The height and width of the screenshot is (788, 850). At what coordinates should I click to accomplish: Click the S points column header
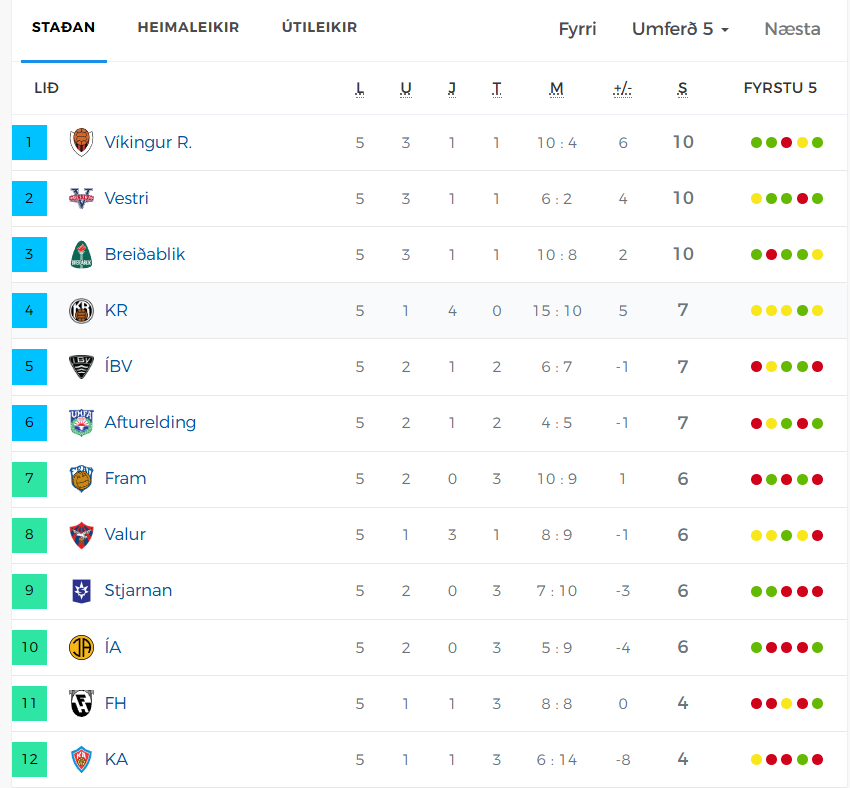(682, 88)
